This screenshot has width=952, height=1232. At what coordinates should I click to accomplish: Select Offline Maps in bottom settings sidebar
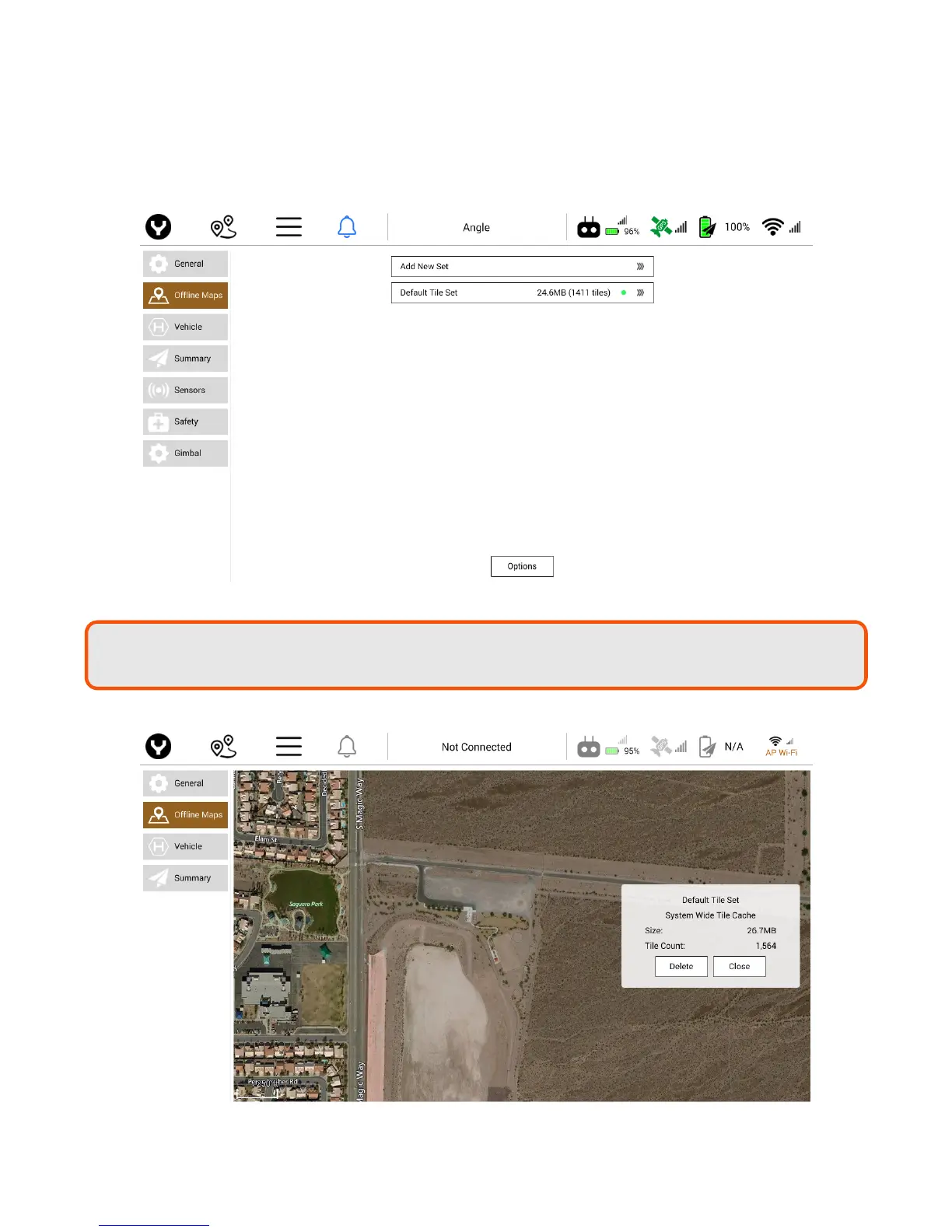185,815
